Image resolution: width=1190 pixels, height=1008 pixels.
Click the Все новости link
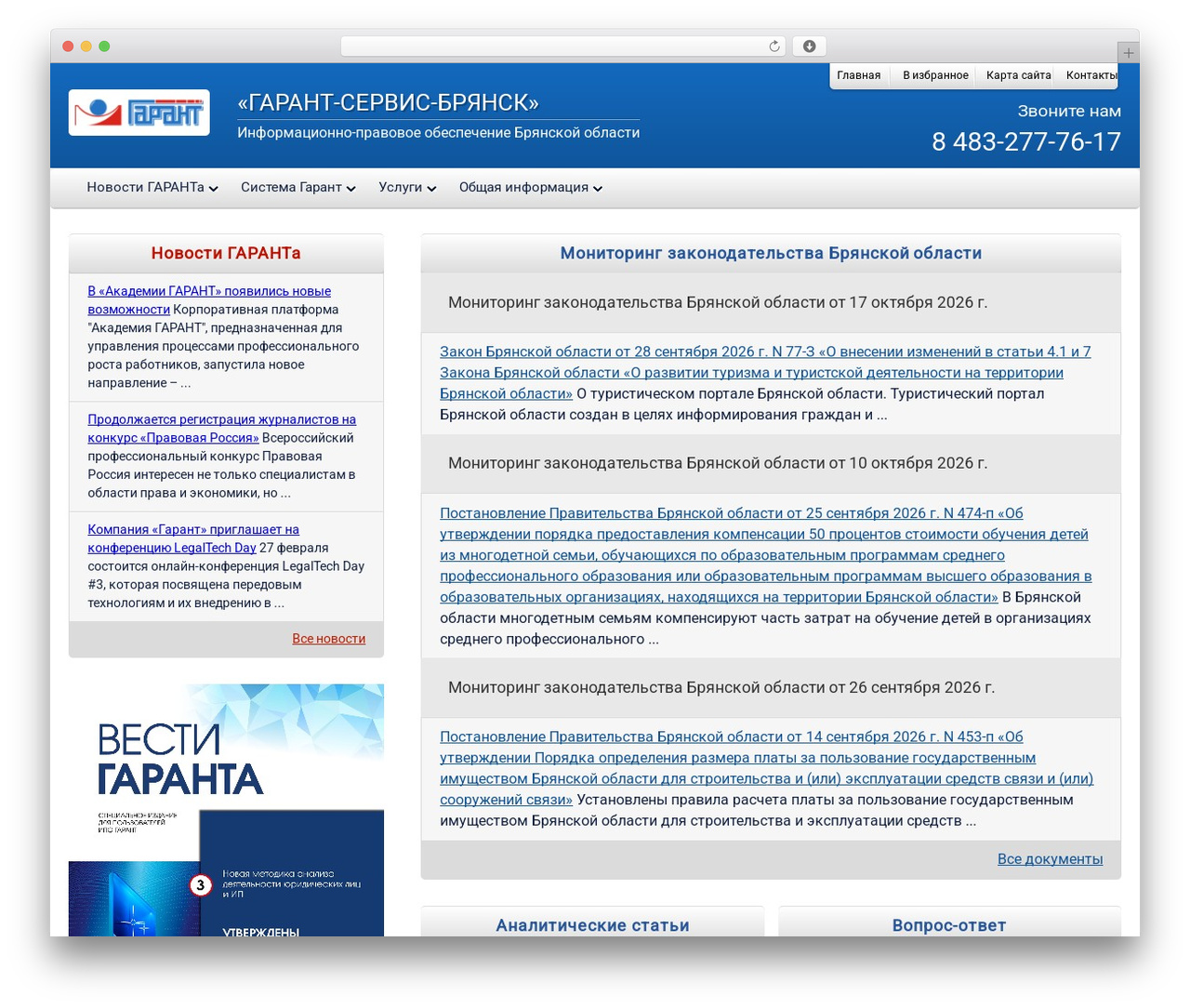coord(329,639)
